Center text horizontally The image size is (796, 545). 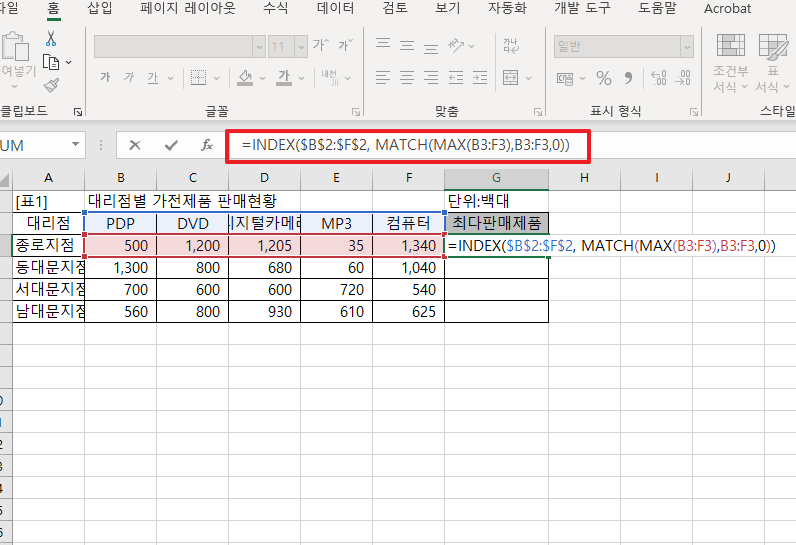tap(407, 78)
